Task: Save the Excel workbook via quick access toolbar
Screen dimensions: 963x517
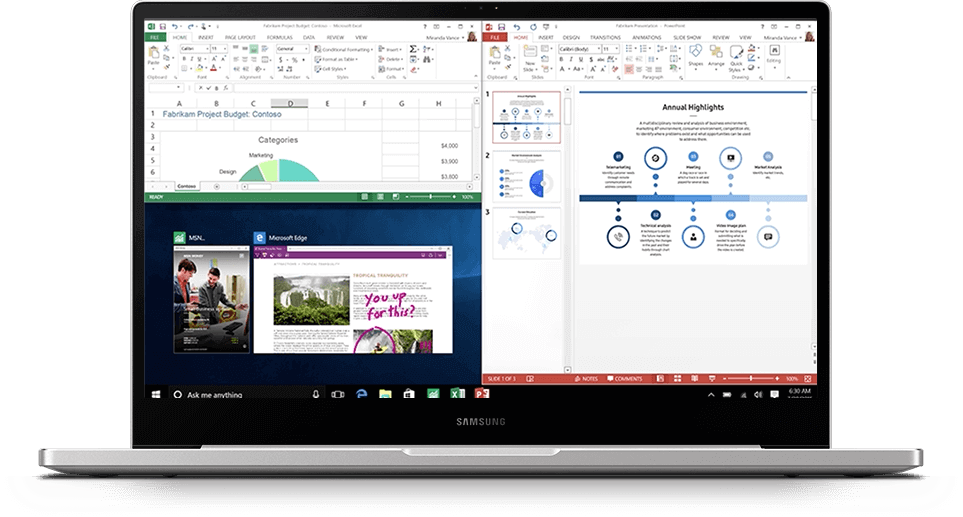Action: tap(163, 26)
